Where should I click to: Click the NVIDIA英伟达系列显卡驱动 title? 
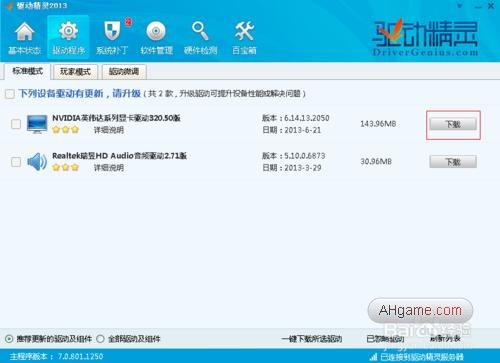116,118
